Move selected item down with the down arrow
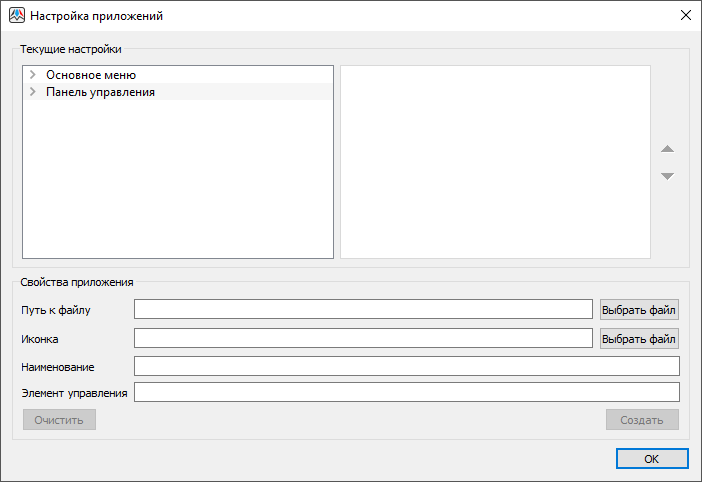Image resolution: width=702 pixels, height=482 pixels. coord(667,176)
